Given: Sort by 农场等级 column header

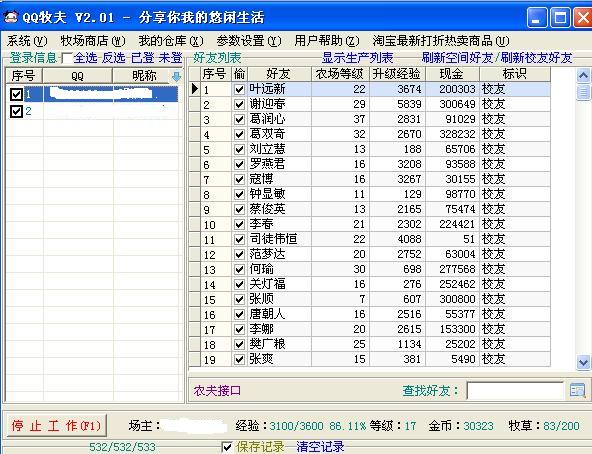Looking at the screenshot, I should pyautogui.click(x=340, y=74).
